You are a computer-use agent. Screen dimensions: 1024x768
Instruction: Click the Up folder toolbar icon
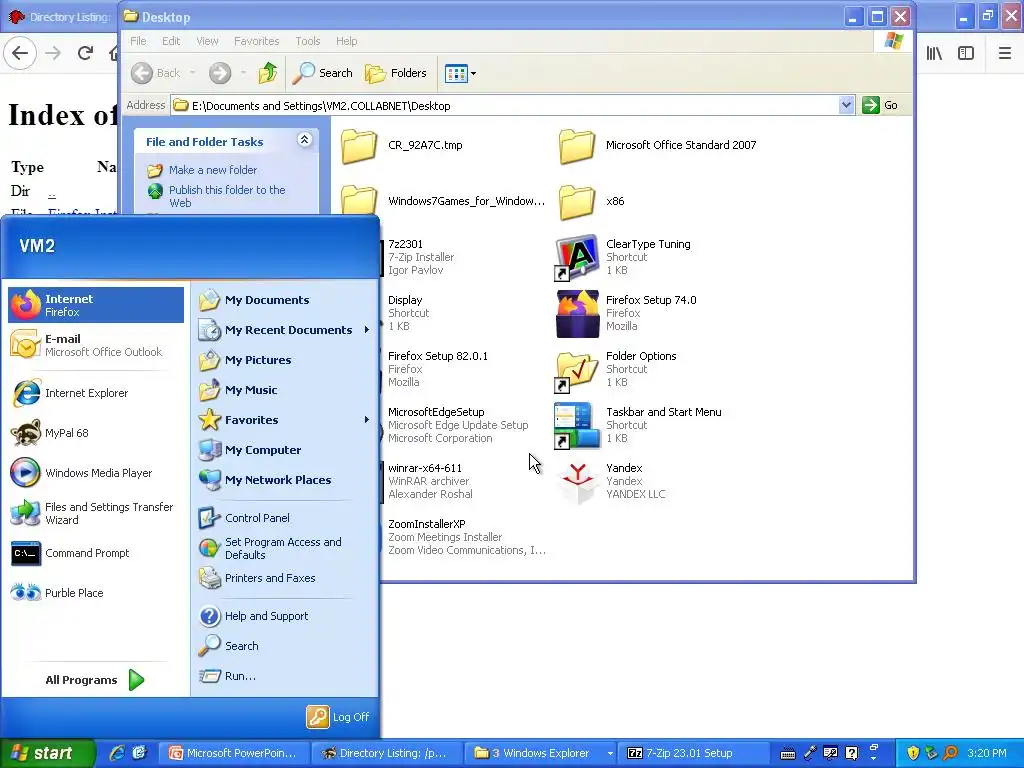tap(268, 73)
